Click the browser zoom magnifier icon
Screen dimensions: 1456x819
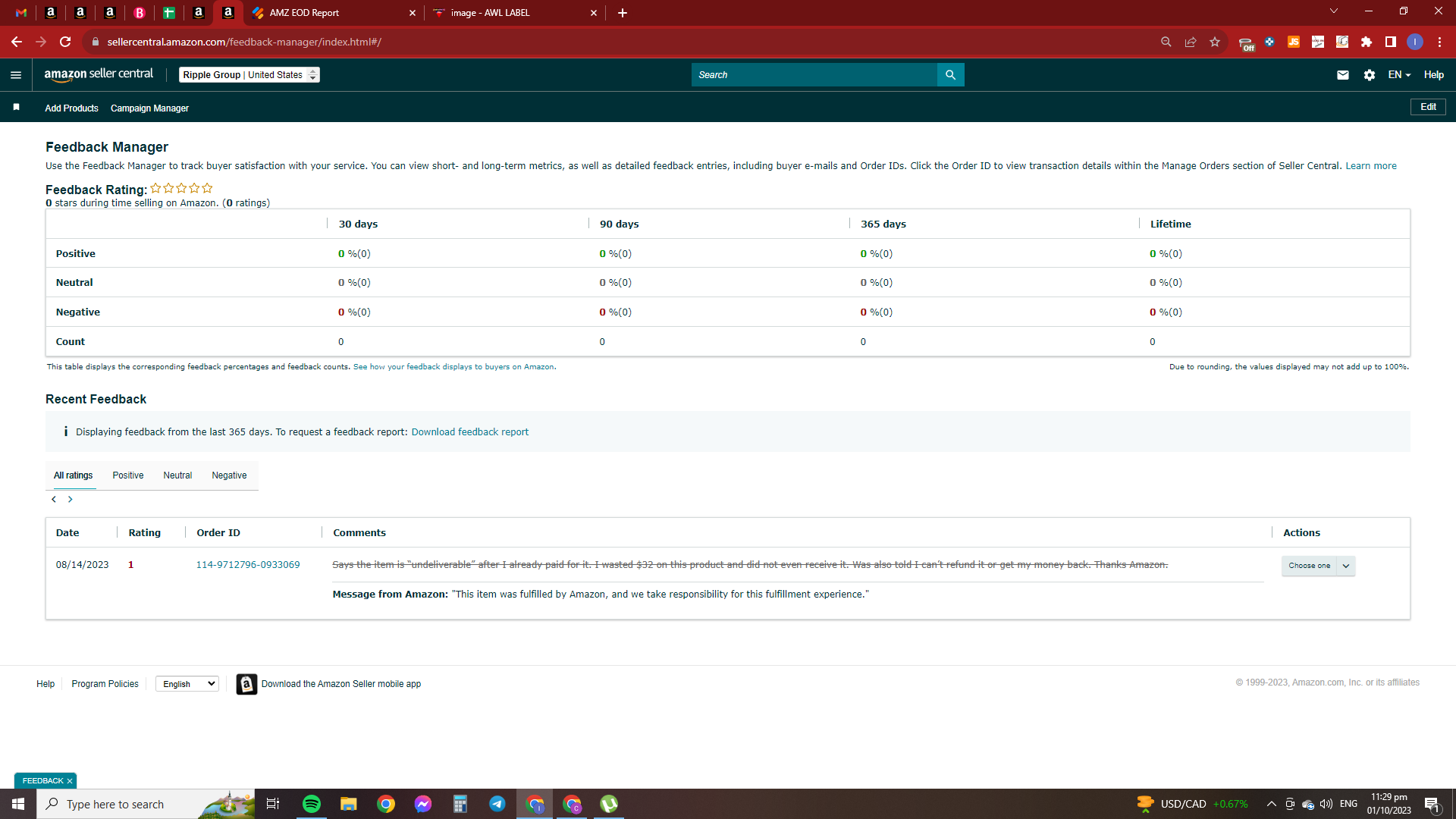[1166, 42]
